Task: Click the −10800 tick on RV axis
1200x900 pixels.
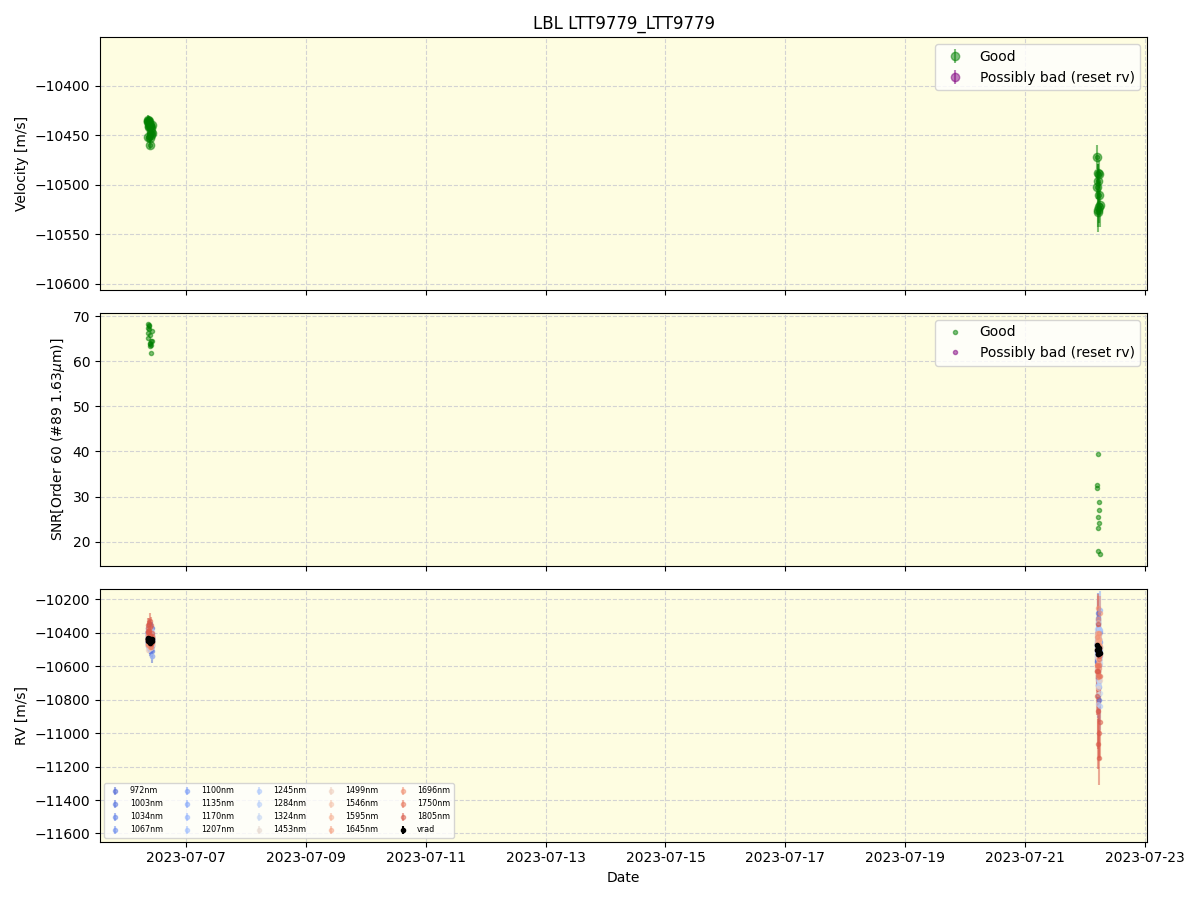Action: click(63, 700)
